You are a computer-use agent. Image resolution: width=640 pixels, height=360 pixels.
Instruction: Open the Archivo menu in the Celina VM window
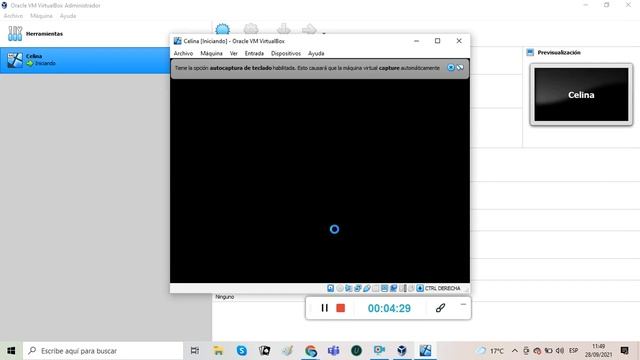183,53
